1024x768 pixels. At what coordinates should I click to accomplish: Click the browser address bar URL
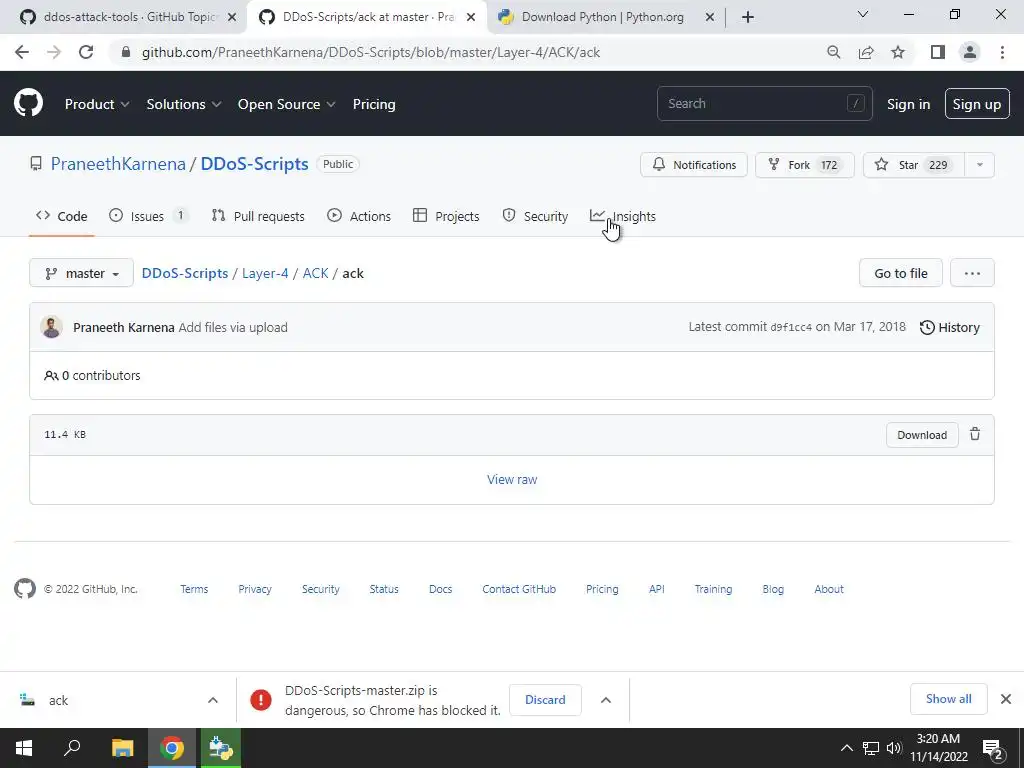(x=371, y=52)
